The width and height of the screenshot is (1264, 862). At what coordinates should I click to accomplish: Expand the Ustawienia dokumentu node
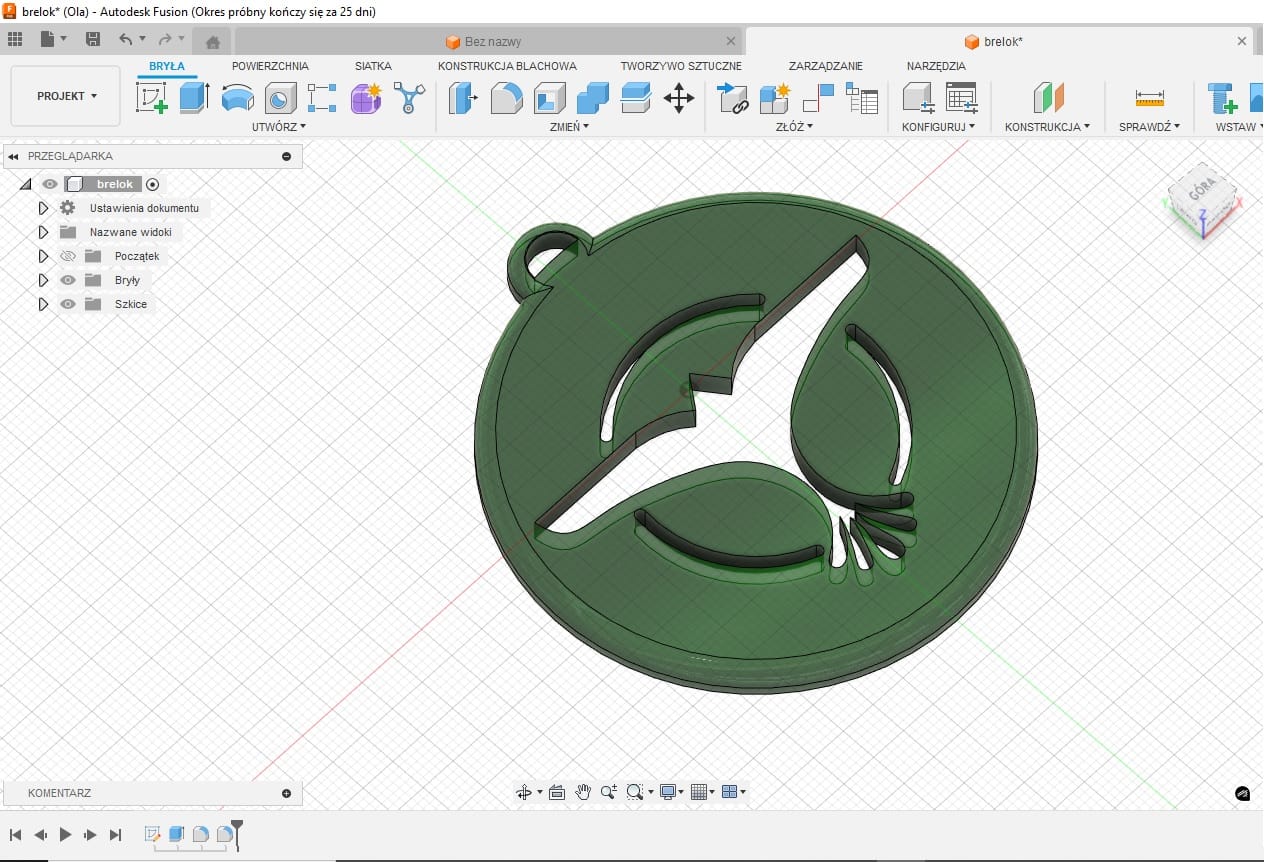pyautogui.click(x=43, y=208)
